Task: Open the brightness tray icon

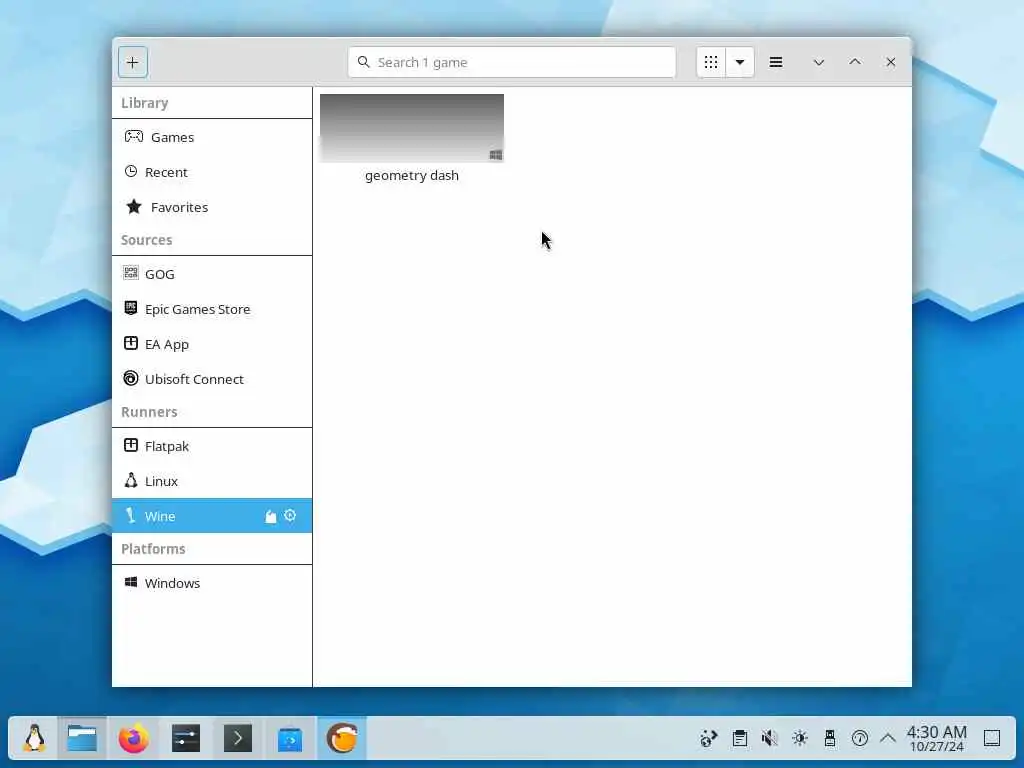Action: point(800,739)
